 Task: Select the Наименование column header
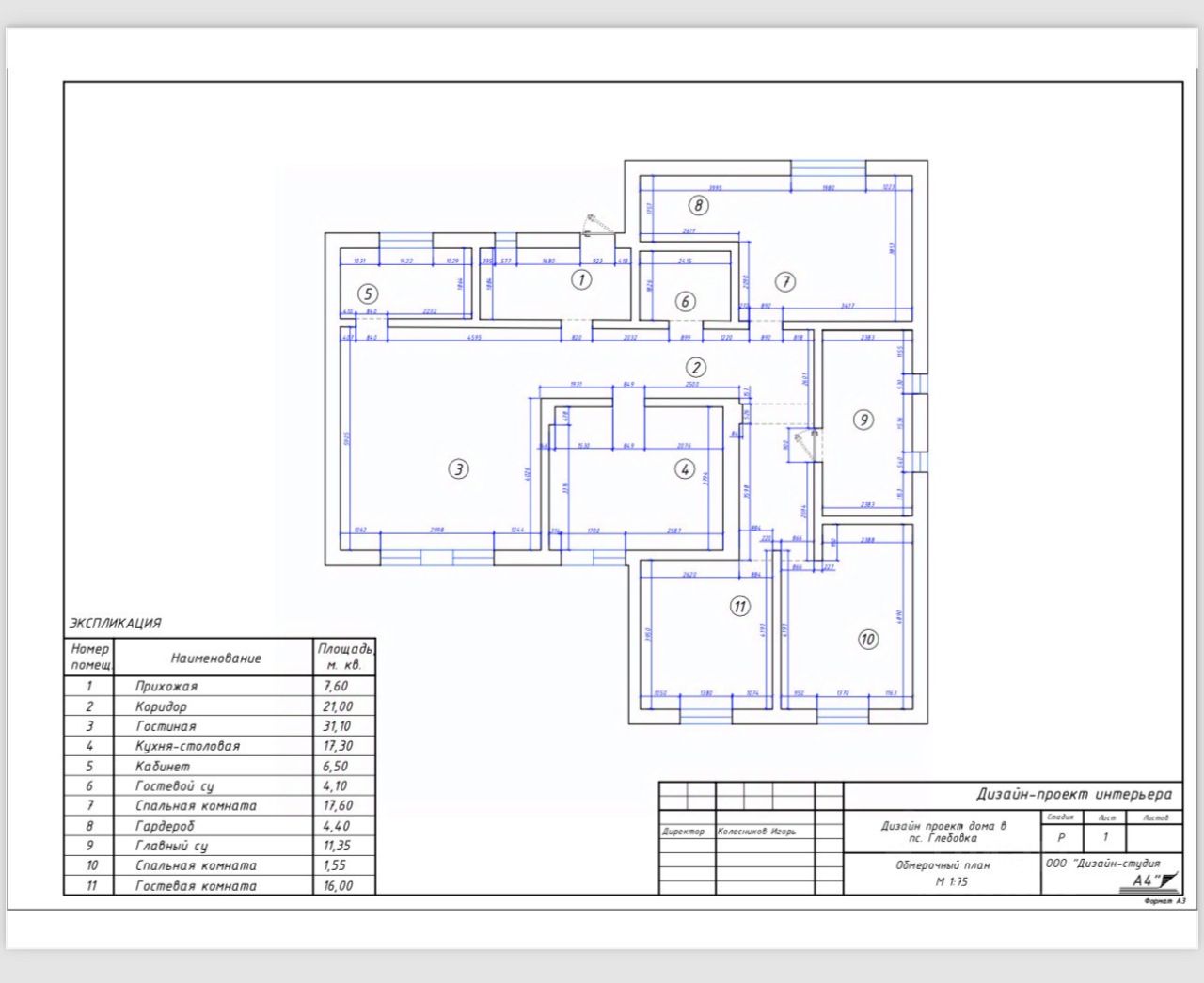coord(215,658)
